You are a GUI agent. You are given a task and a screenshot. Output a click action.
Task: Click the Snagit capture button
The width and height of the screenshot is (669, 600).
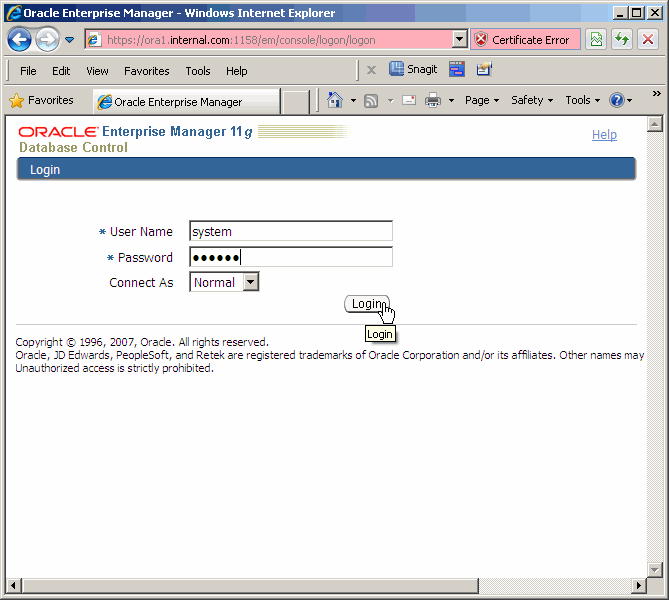(413, 70)
